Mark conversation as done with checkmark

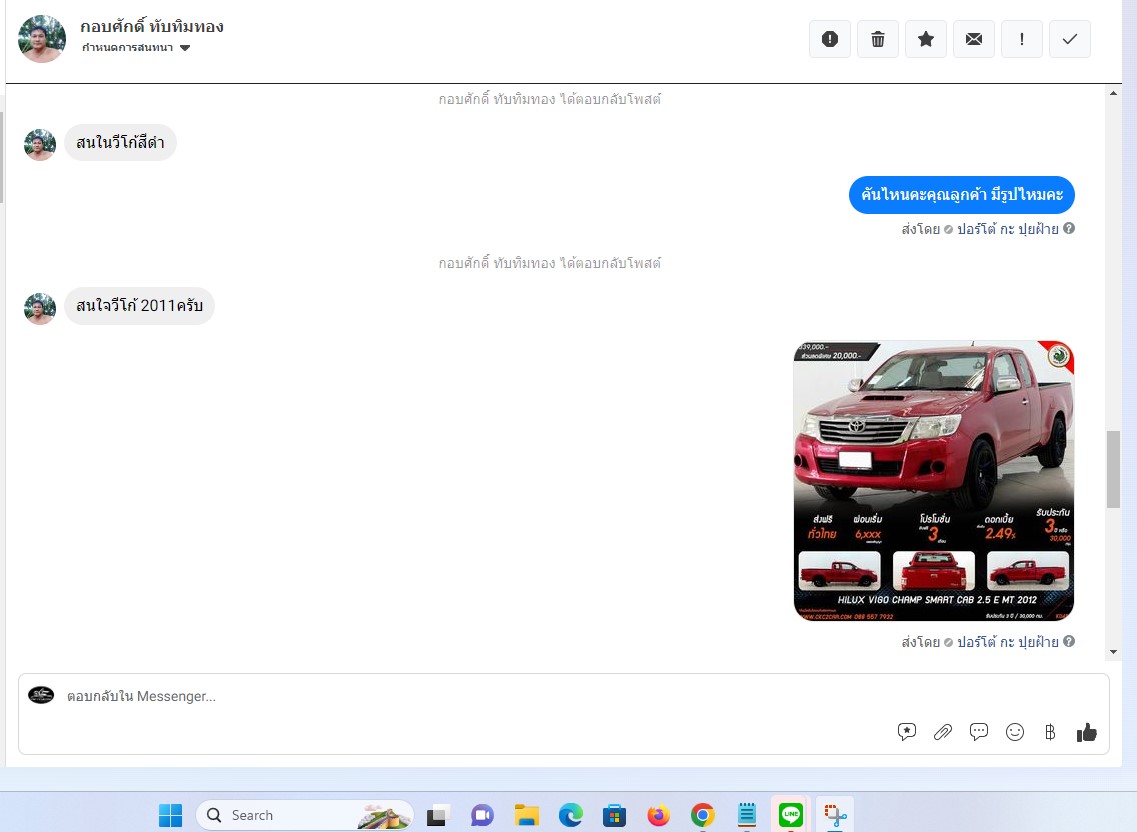coord(1070,39)
